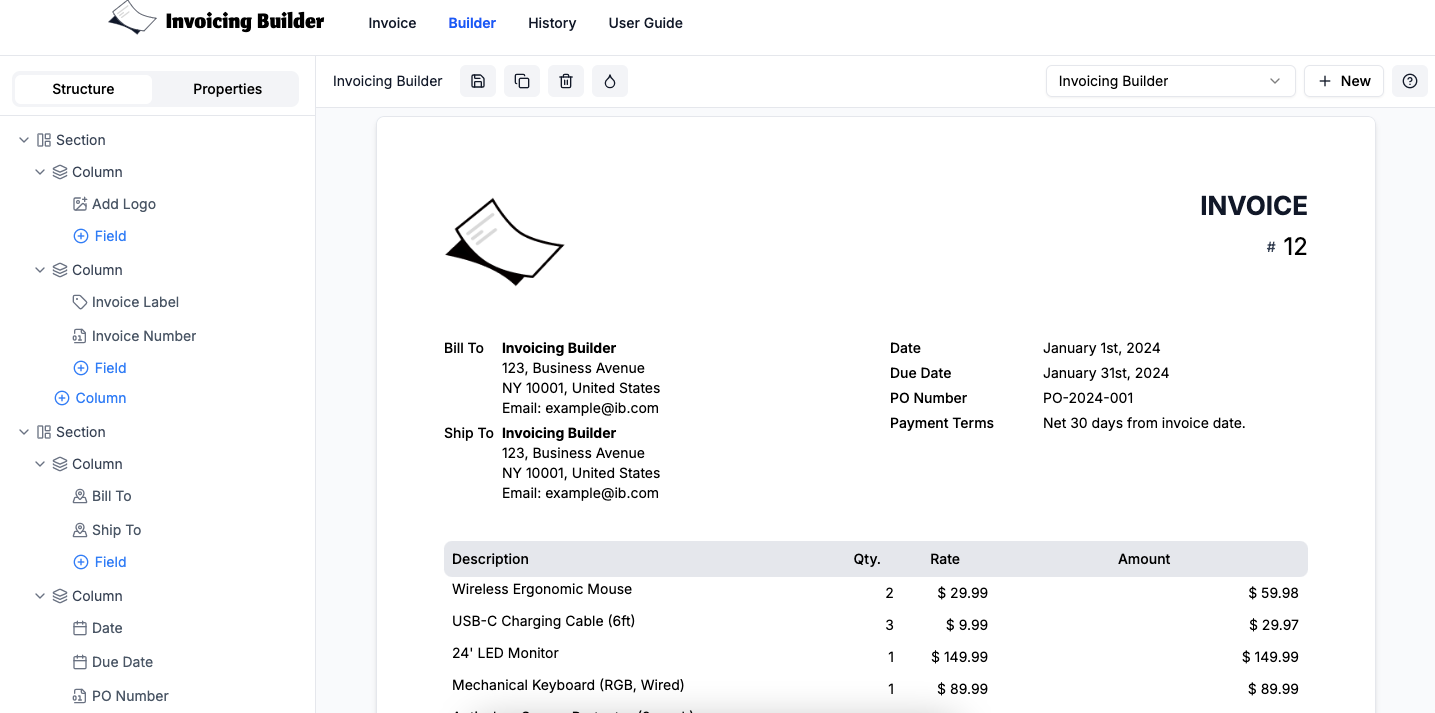This screenshot has width=1435, height=713.
Task: Add a Field under Invoice Number
Action: click(100, 368)
